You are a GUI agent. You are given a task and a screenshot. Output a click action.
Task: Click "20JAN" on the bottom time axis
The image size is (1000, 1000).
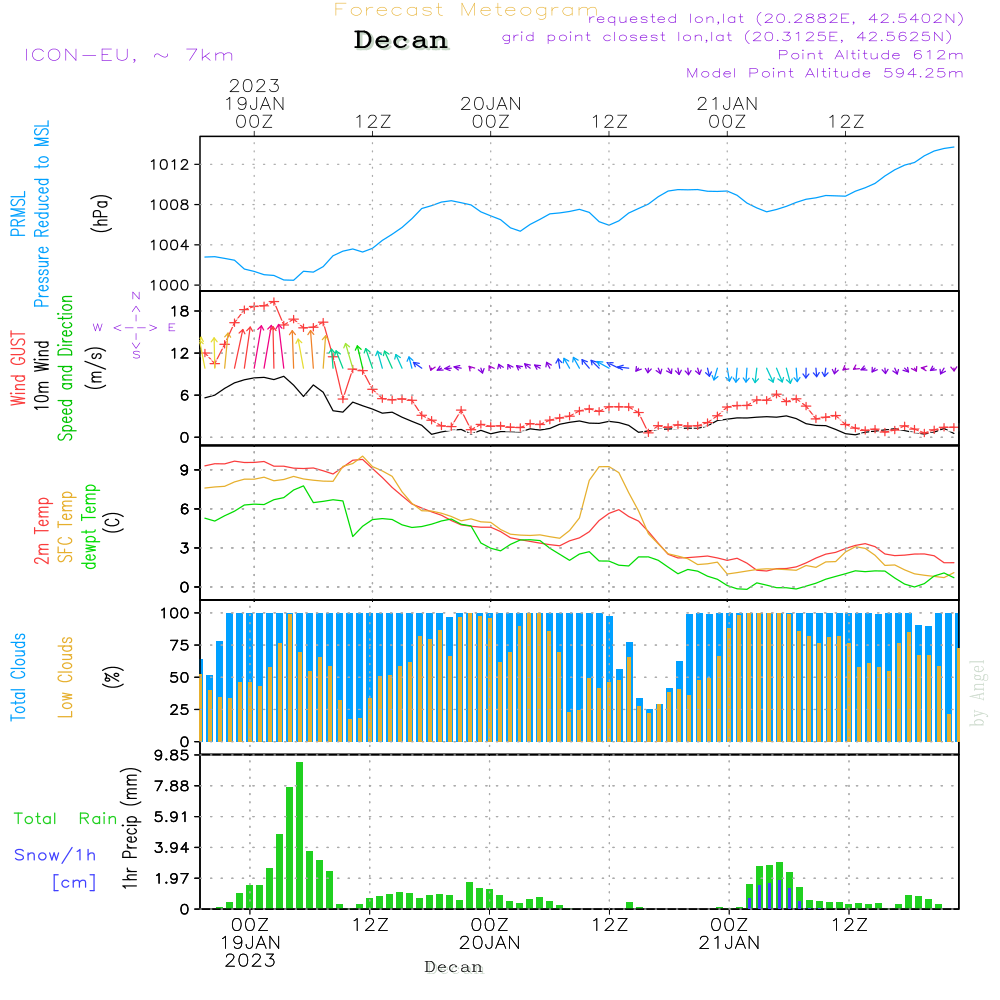490,943
